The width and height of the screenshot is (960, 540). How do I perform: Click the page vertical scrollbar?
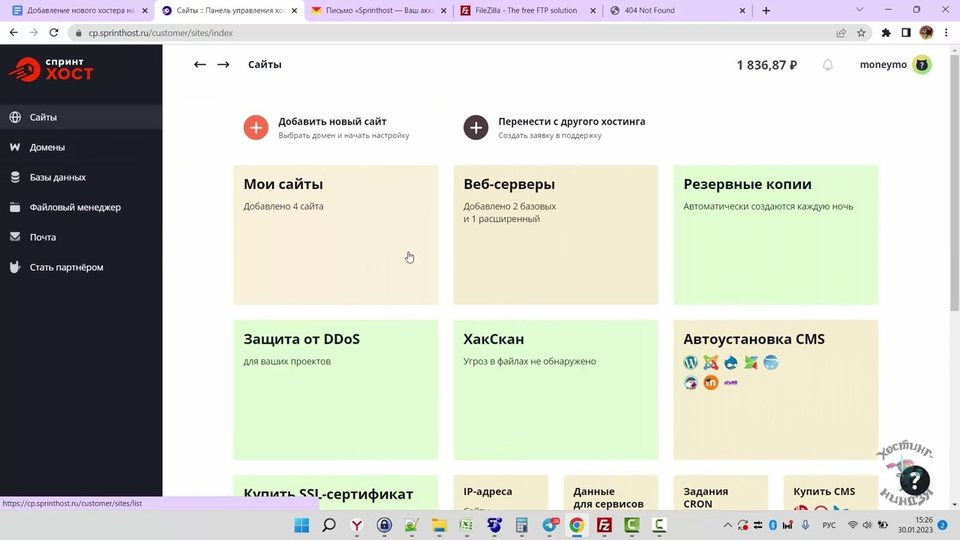coord(954,184)
